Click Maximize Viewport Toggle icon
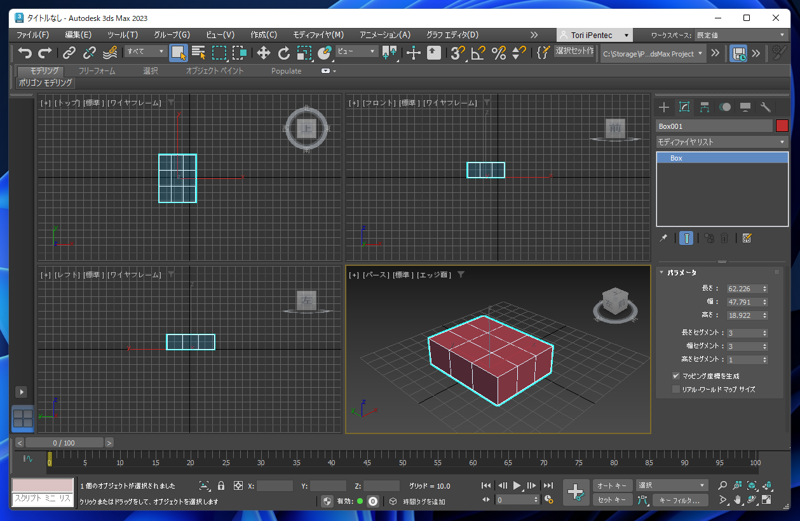 766,500
